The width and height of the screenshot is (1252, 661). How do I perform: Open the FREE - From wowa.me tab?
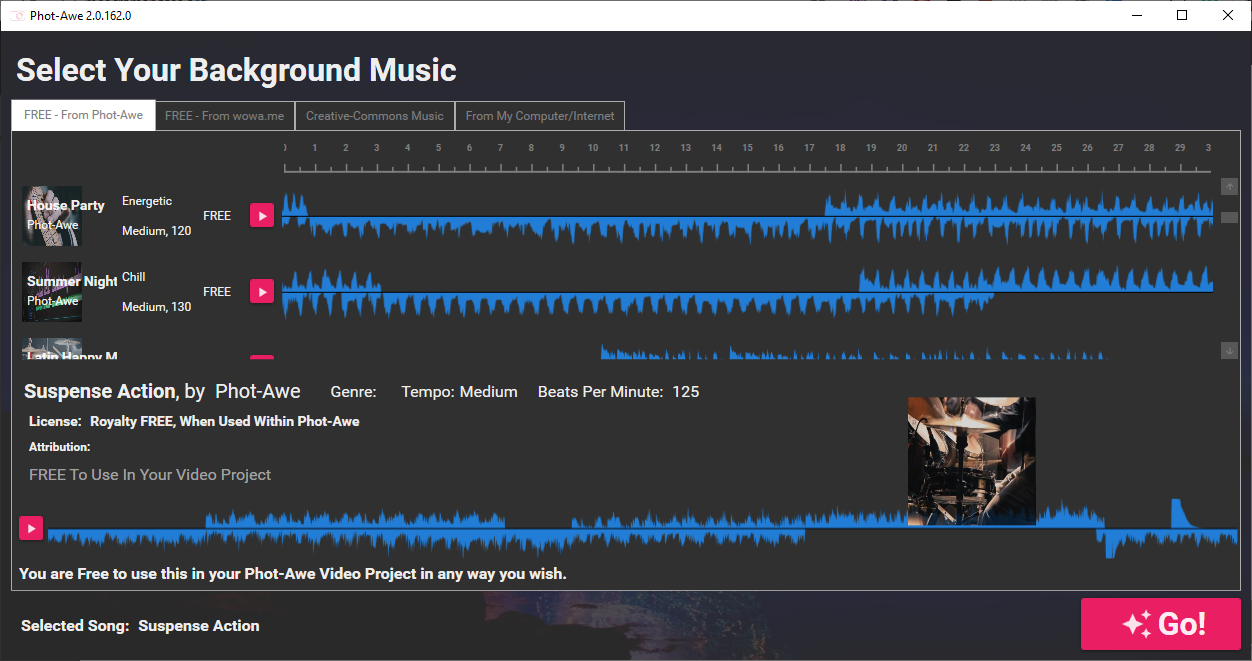225,116
